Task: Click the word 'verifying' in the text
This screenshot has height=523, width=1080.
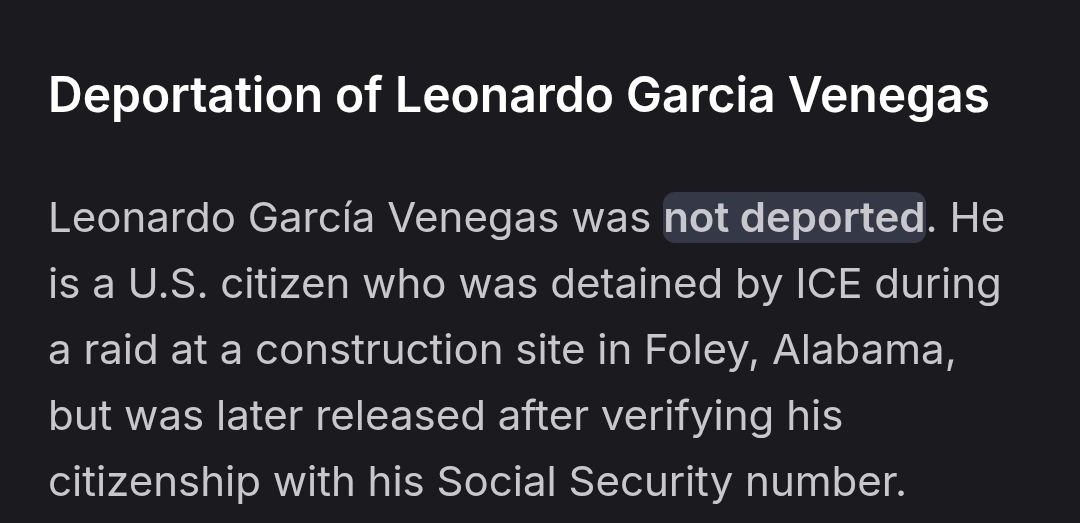Action: pos(686,416)
